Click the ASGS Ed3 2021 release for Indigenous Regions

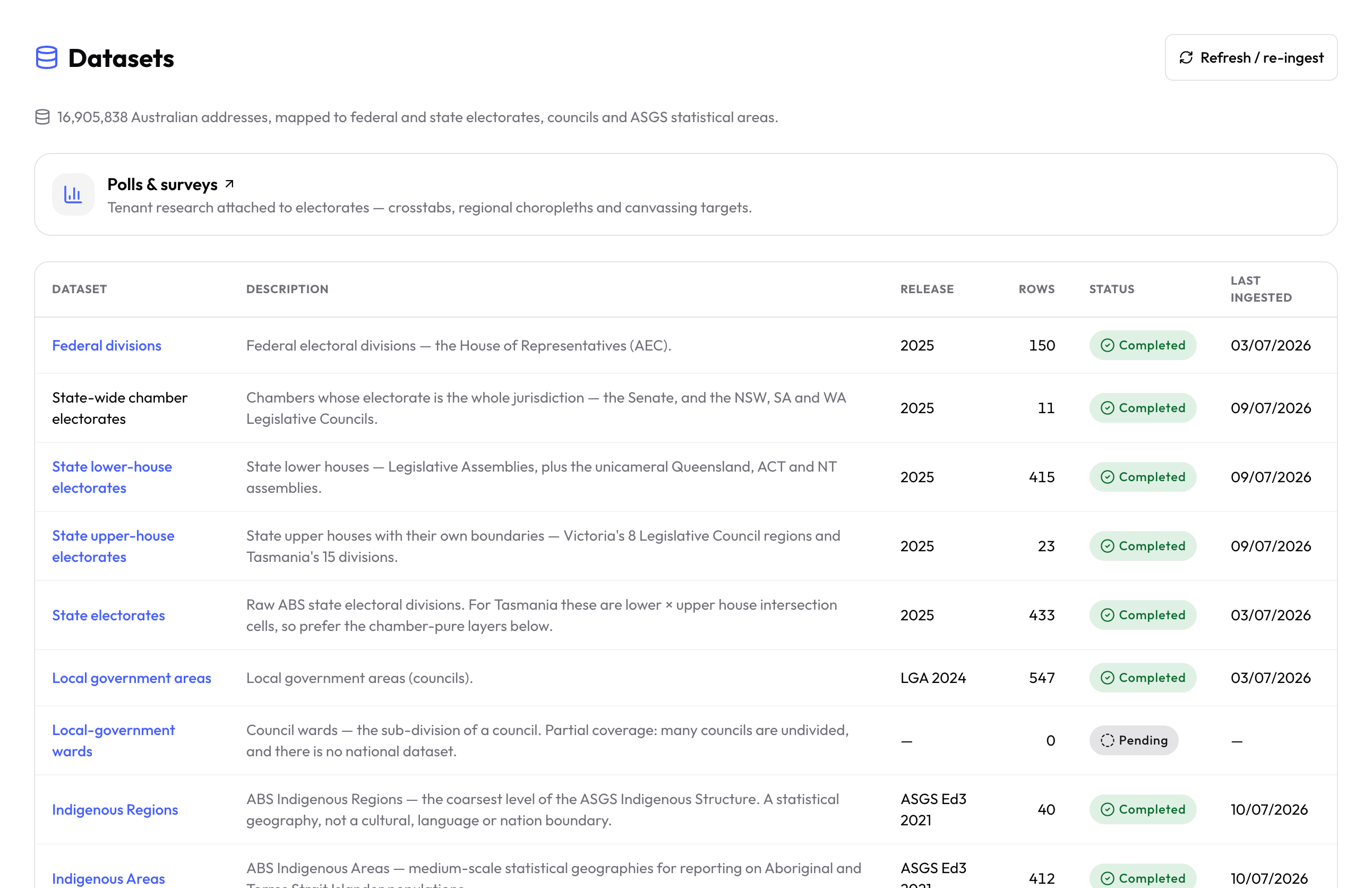[x=933, y=809]
